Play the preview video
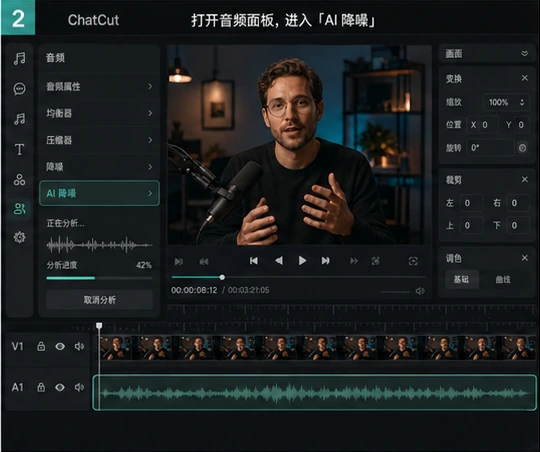The image size is (540, 452). (302, 261)
